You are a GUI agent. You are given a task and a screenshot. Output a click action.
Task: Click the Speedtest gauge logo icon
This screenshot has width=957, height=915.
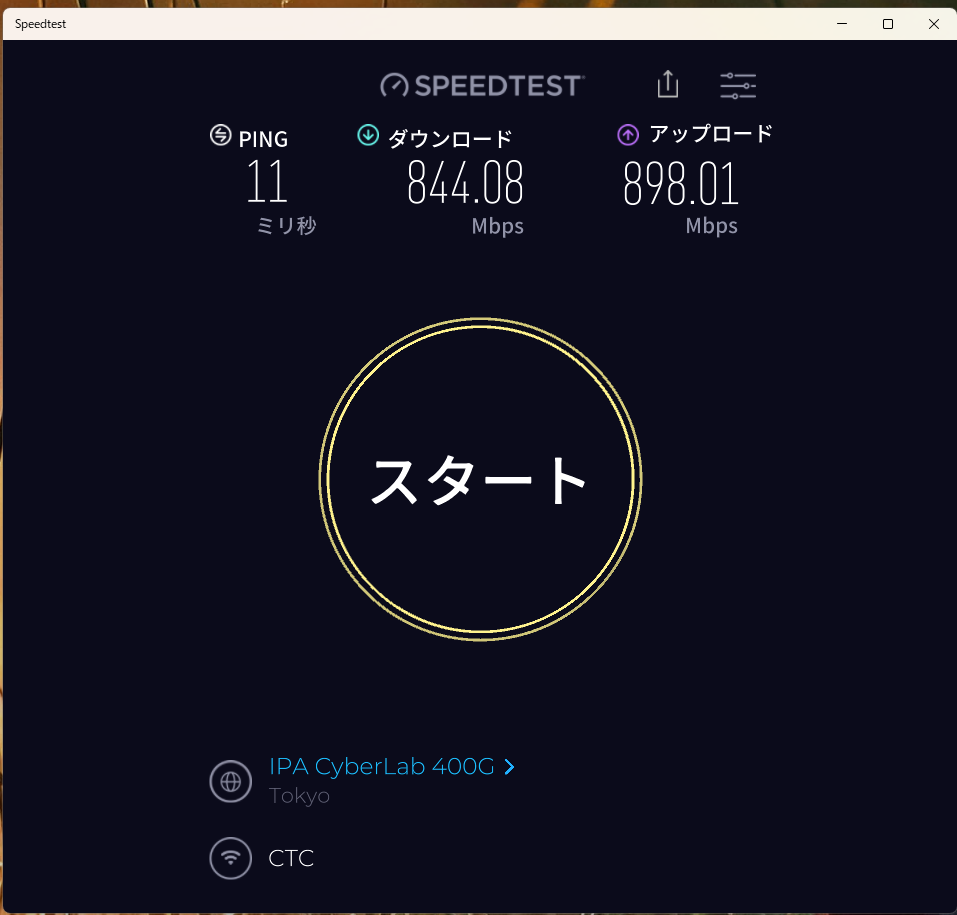click(392, 85)
